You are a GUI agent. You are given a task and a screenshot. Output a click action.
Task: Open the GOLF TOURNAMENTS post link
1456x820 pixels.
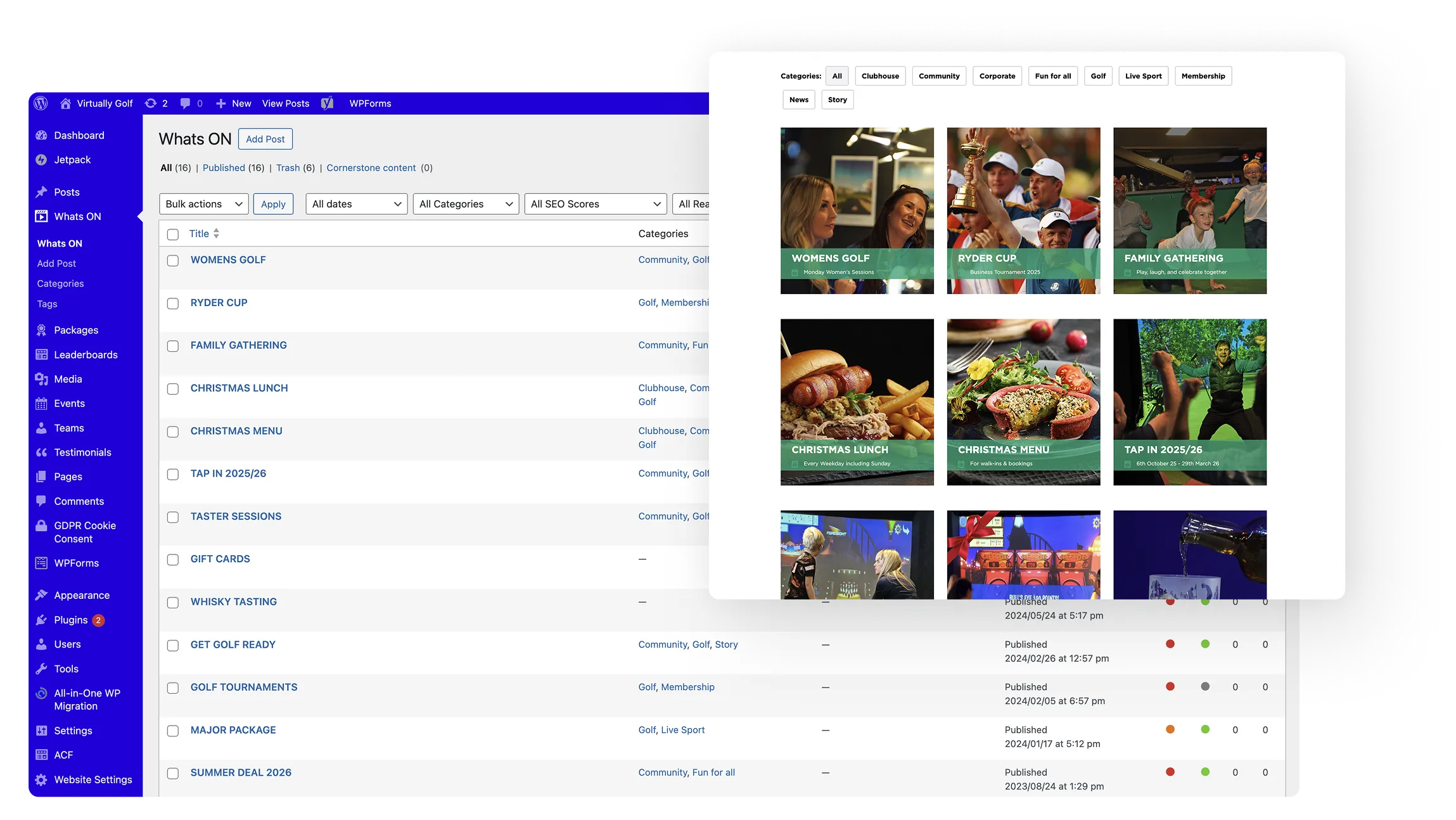click(x=244, y=687)
